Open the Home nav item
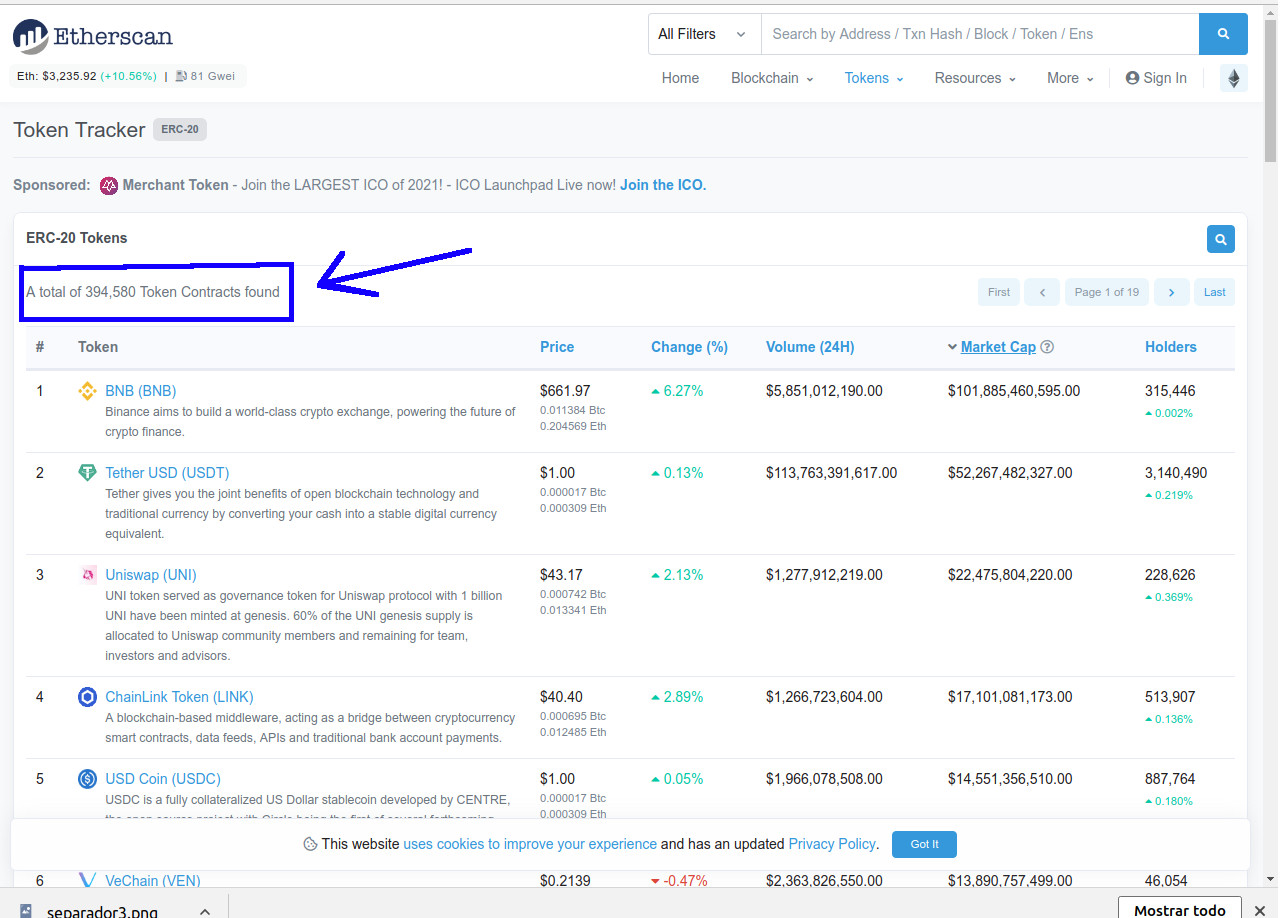This screenshot has height=918, width=1280. click(680, 78)
